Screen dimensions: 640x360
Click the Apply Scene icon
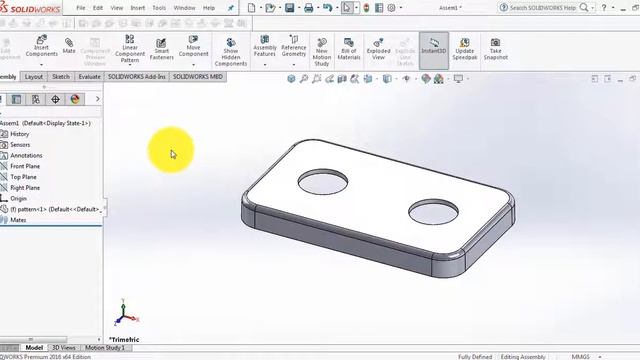[439, 78]
